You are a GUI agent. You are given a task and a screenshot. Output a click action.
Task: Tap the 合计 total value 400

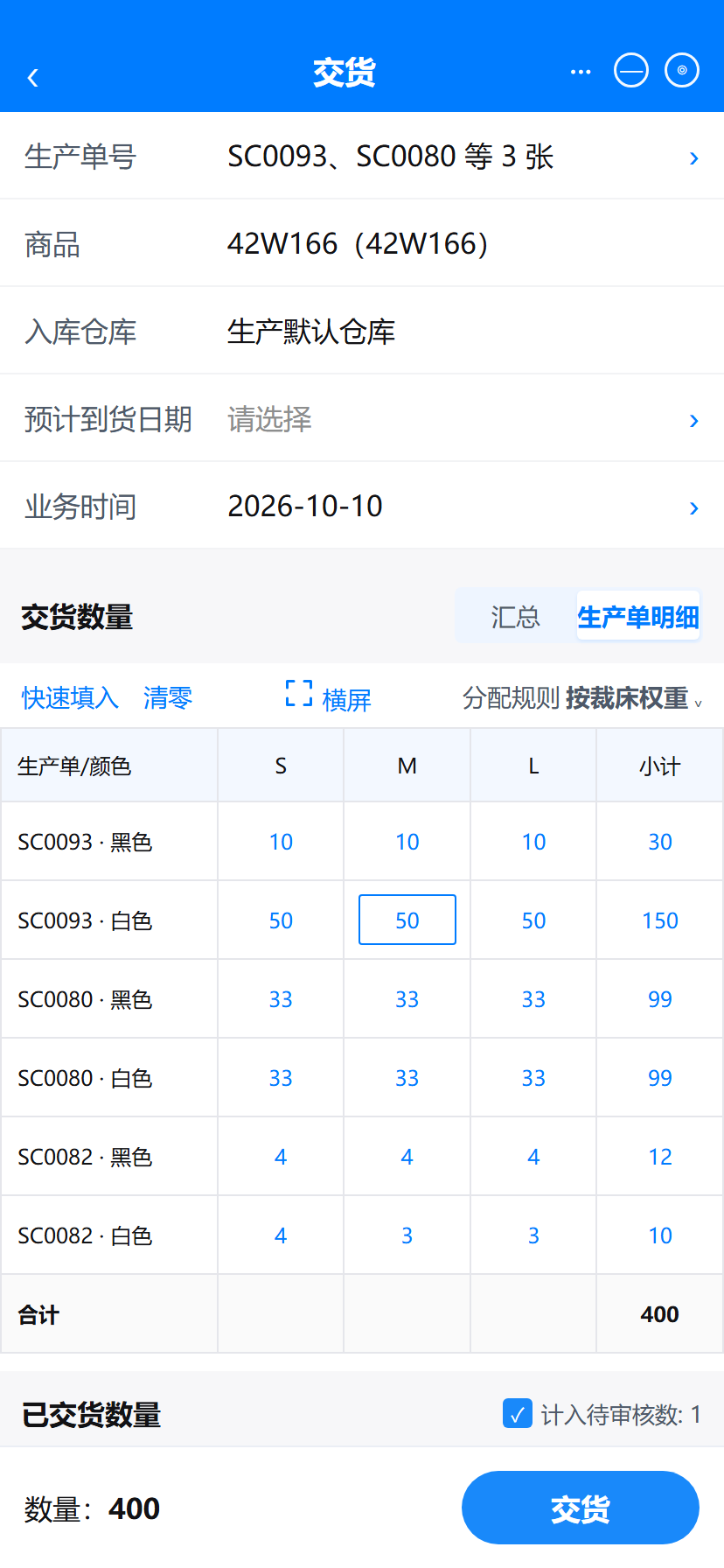tap(660, 1314)
